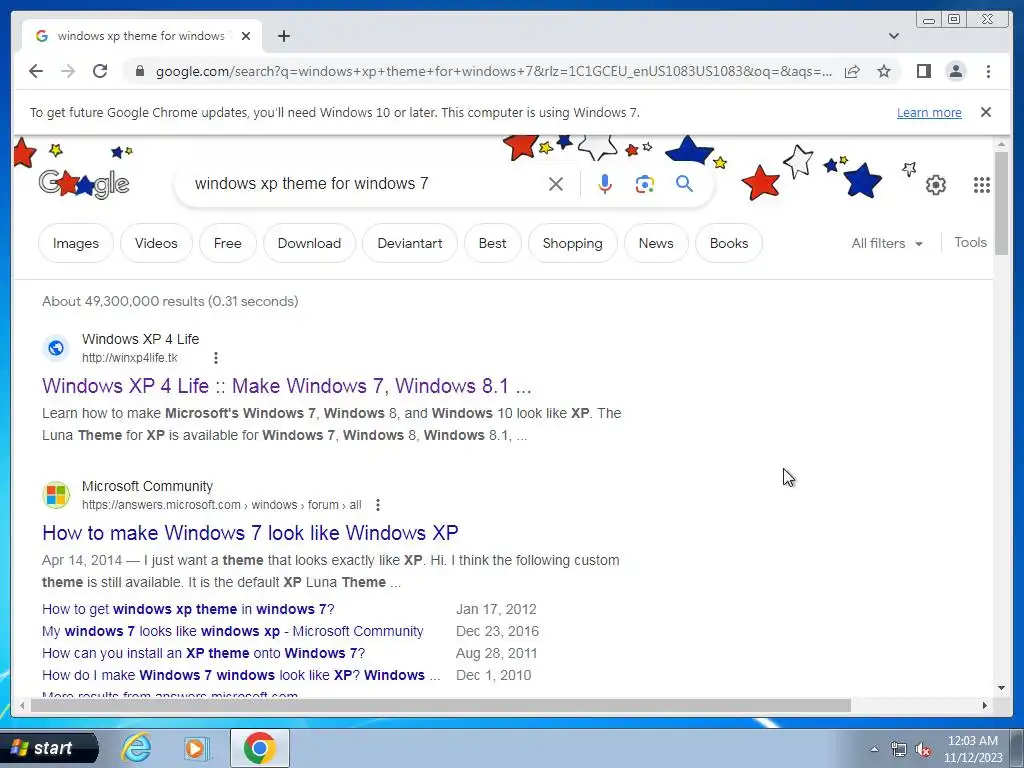Start voice search with microphone
Screen dimensions: 1024x768
pos(605,184)
